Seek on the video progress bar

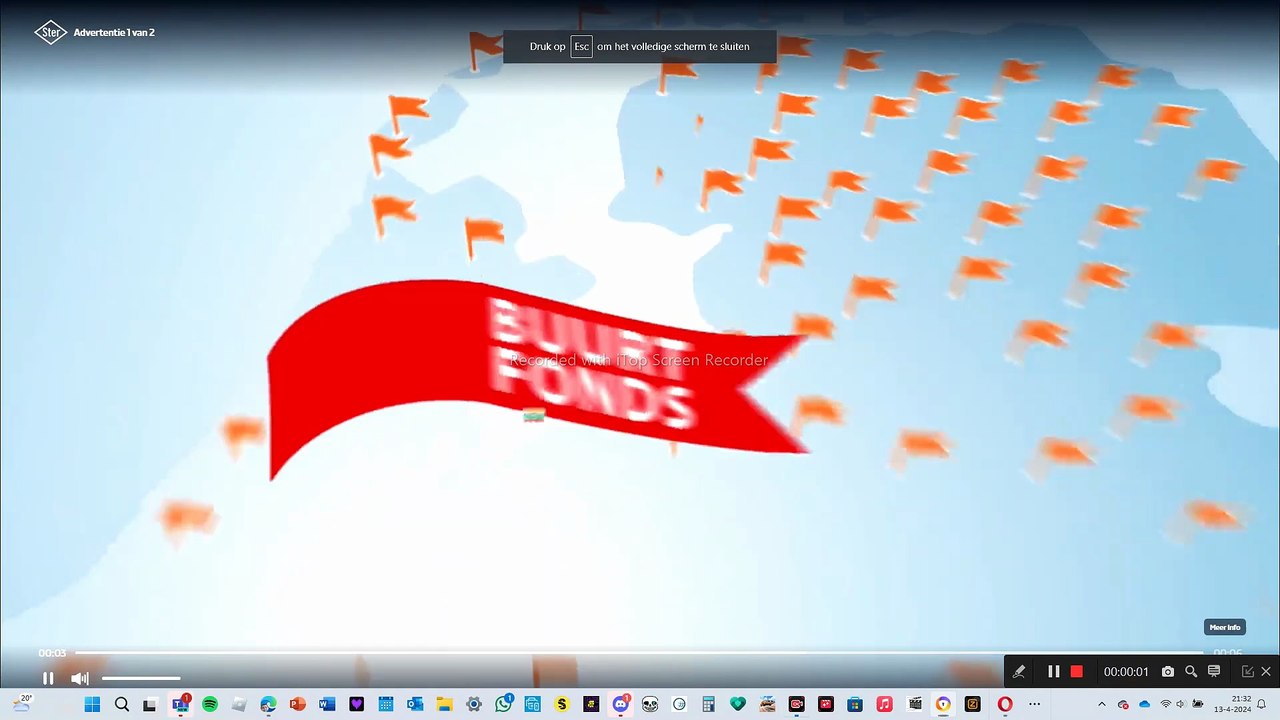(x=640, y=653)
